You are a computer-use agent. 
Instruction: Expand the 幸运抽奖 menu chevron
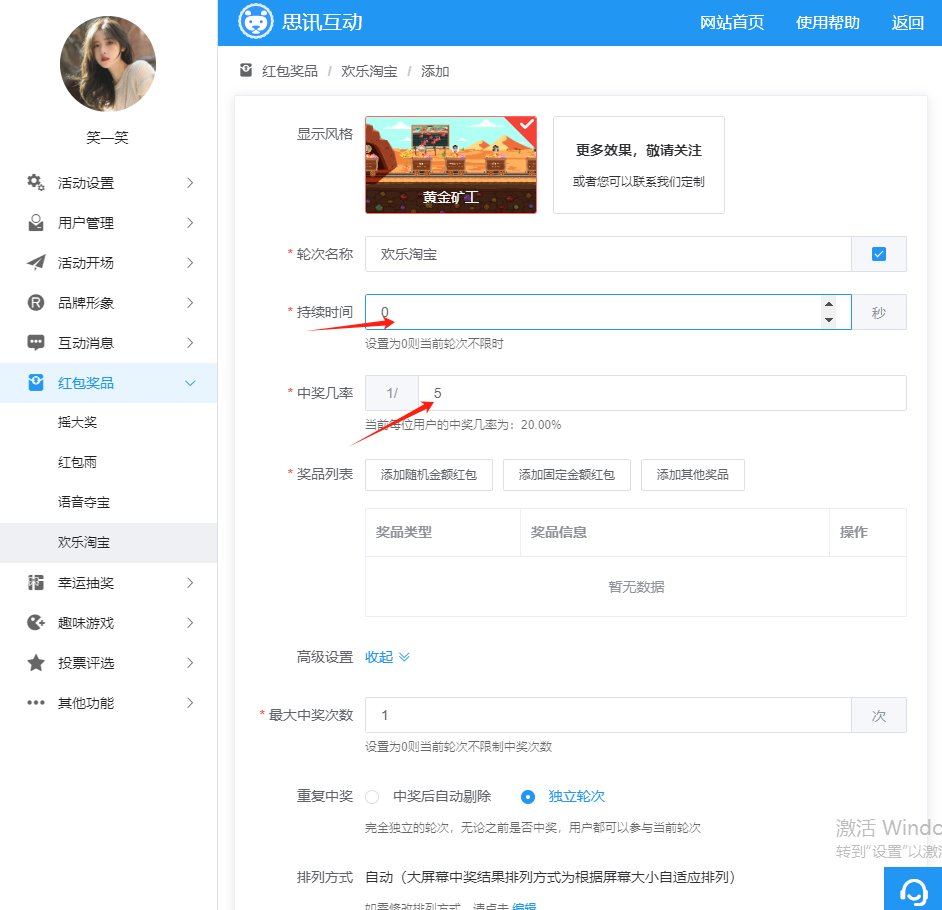(x=190, y=583)
